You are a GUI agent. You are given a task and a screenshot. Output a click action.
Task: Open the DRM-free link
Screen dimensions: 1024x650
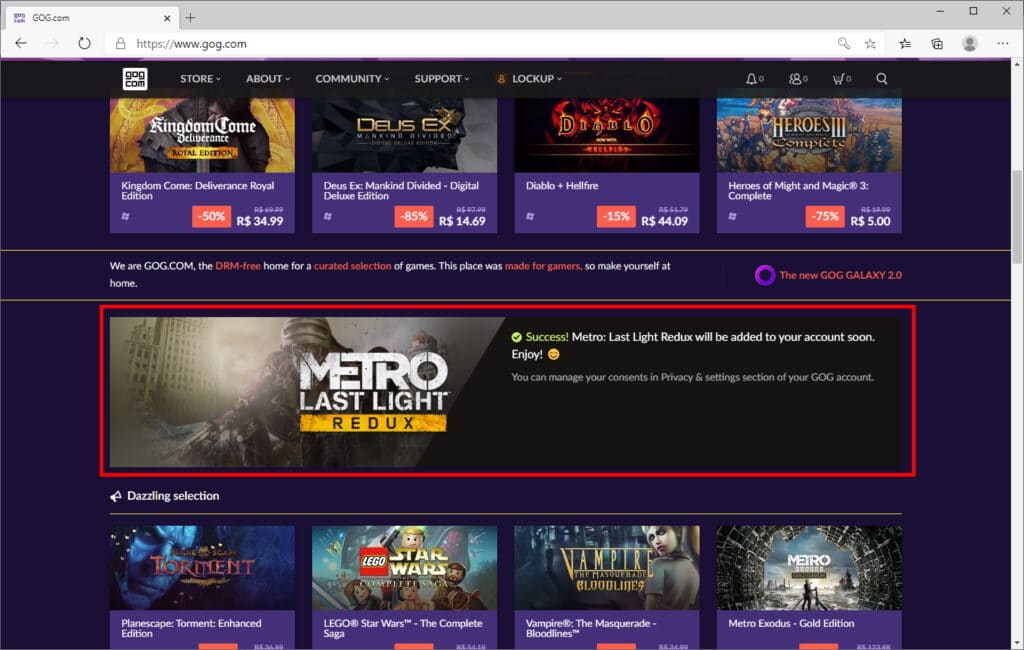click(x=238, y=266)
